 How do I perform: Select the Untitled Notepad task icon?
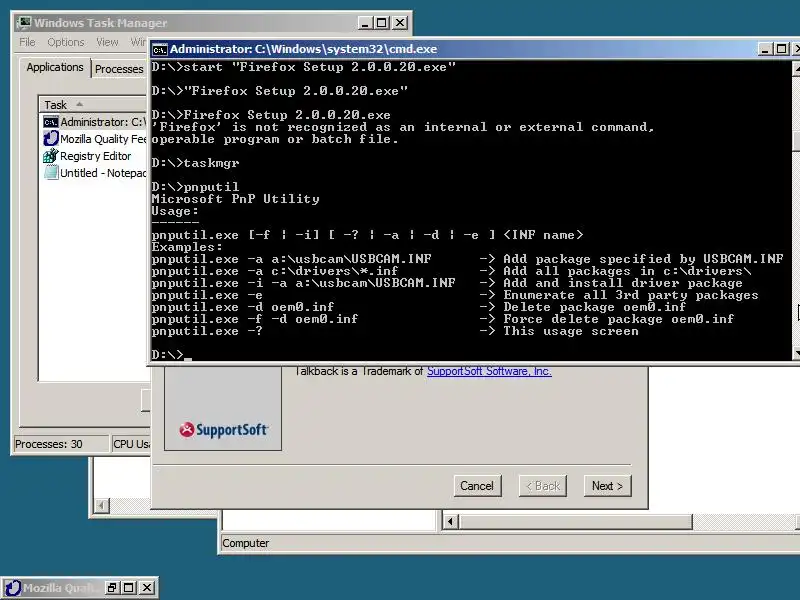(51, 172)
